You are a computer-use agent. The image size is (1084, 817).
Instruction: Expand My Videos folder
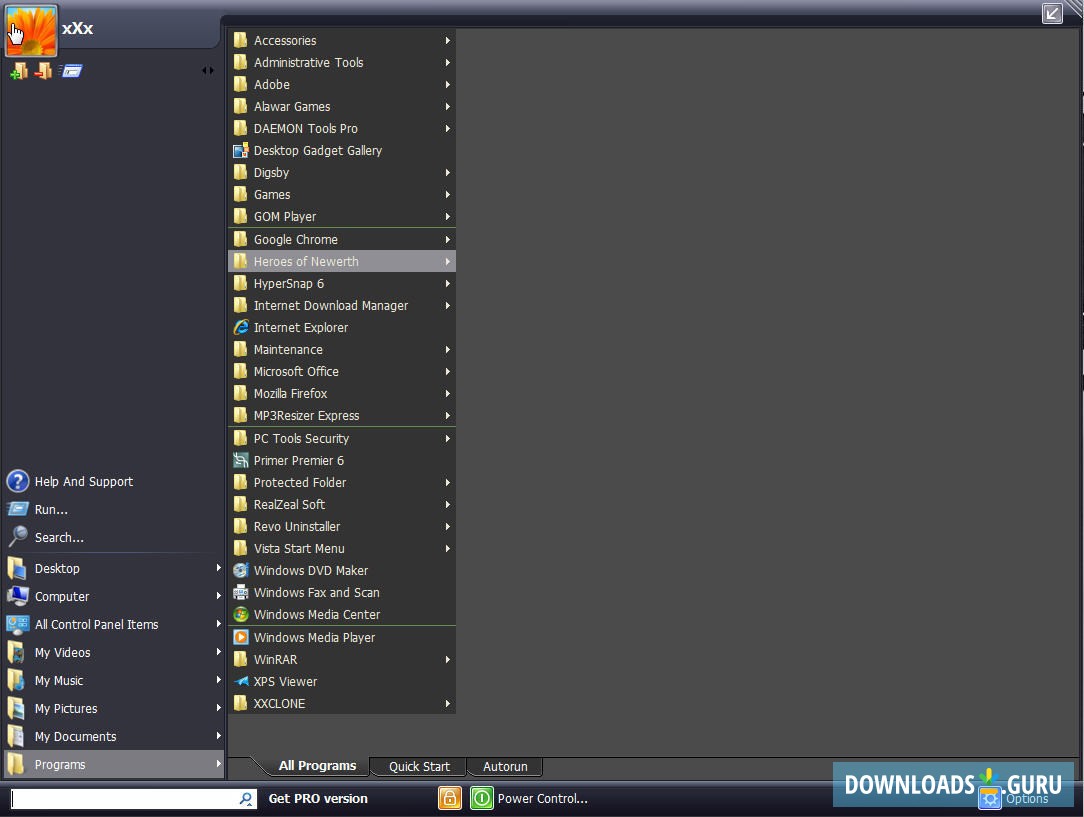tap(113, 652)
